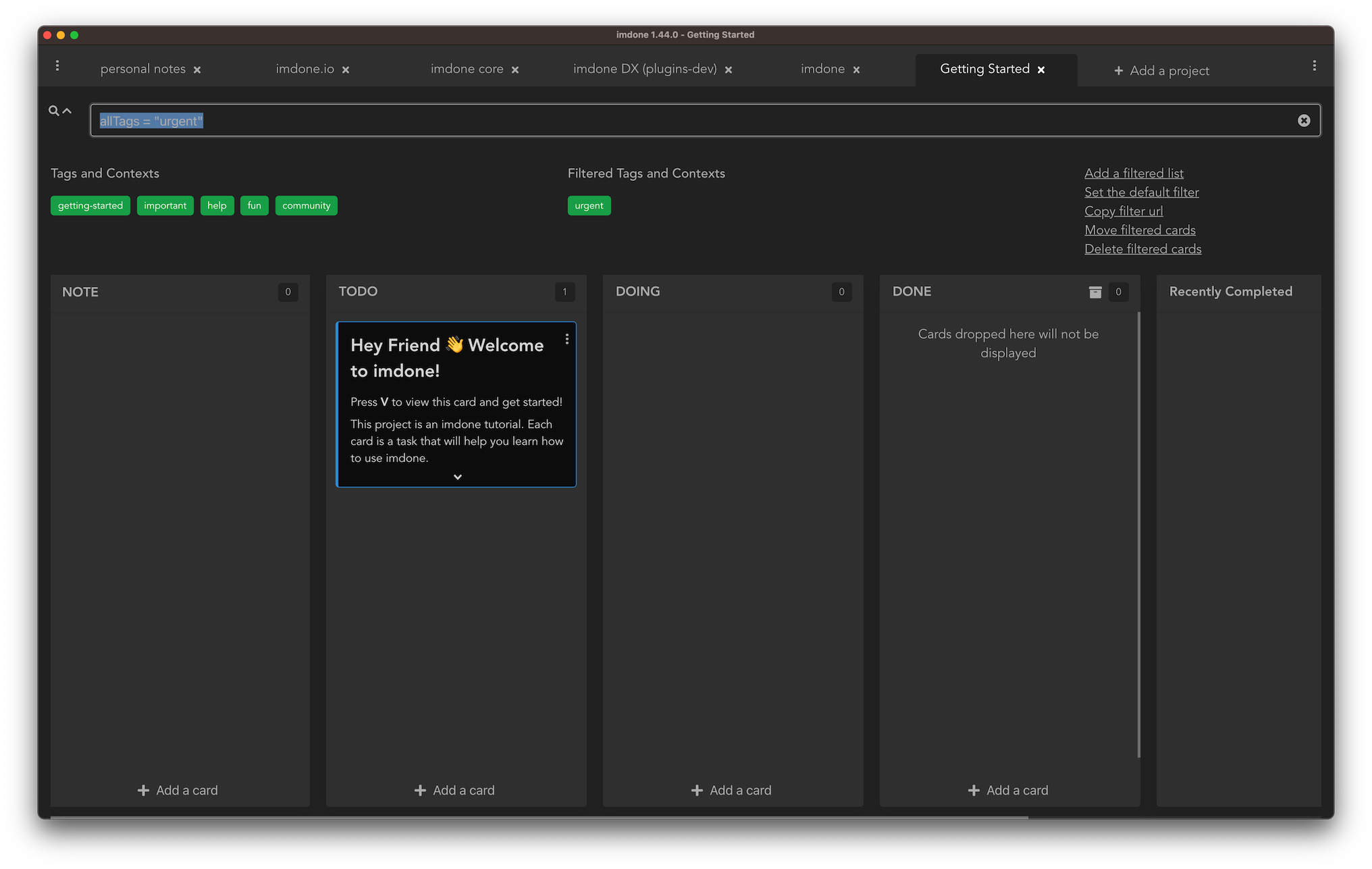Image resolution: width=1372 pixels, height=869 pixels.
Task: Filter by the fun tag
Action: [x=254, y=205]
